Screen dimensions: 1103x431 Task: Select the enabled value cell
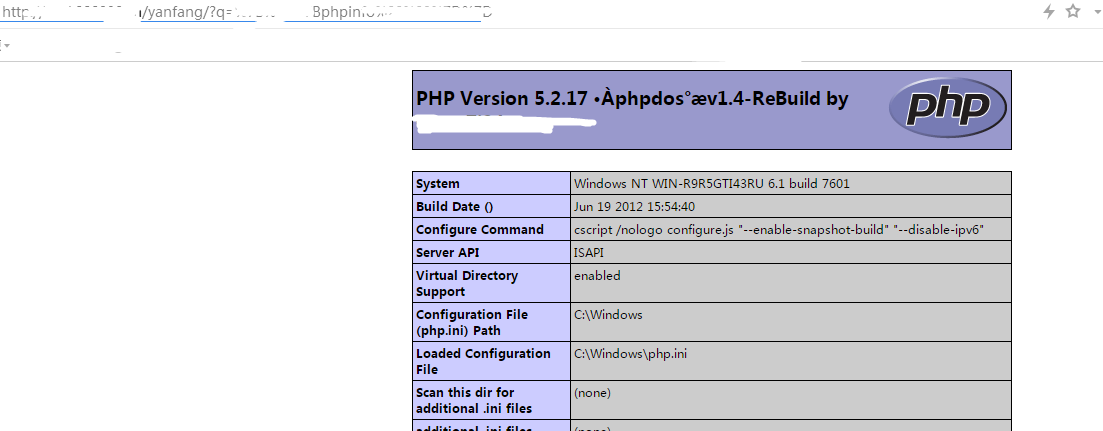pyautogui.click(x=791, y=283)
